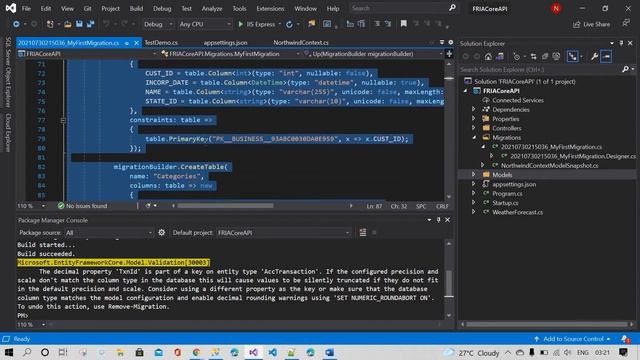
Task: Pin the Package Manager Console panel
Action: (438, 220)
